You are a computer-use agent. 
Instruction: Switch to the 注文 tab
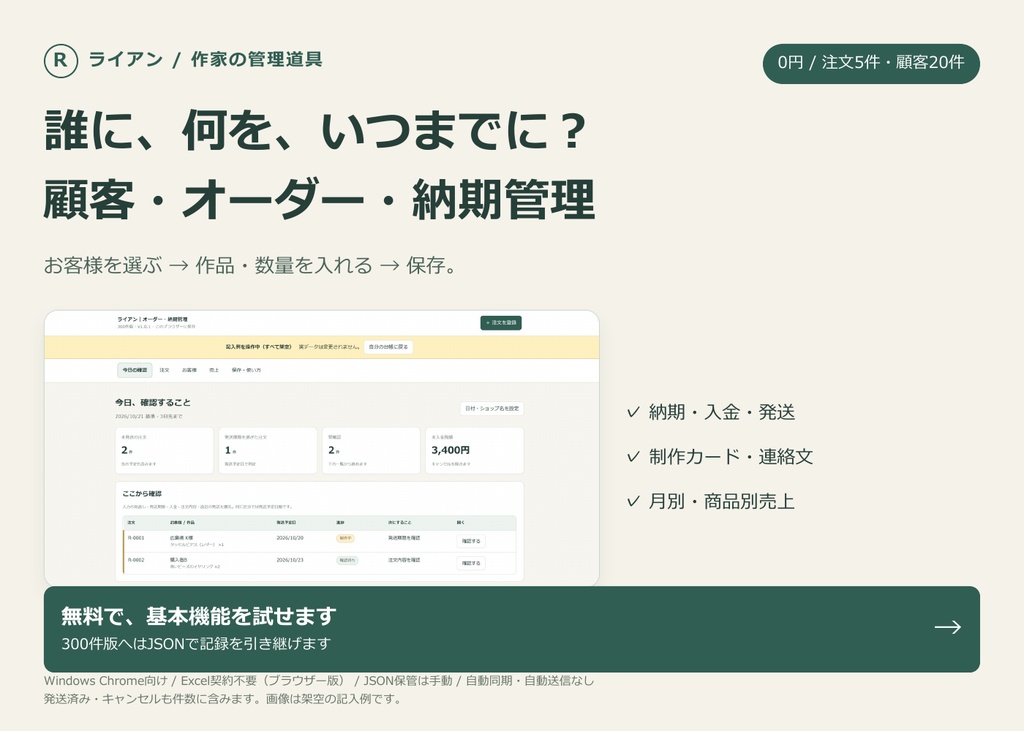coord(165,370)
